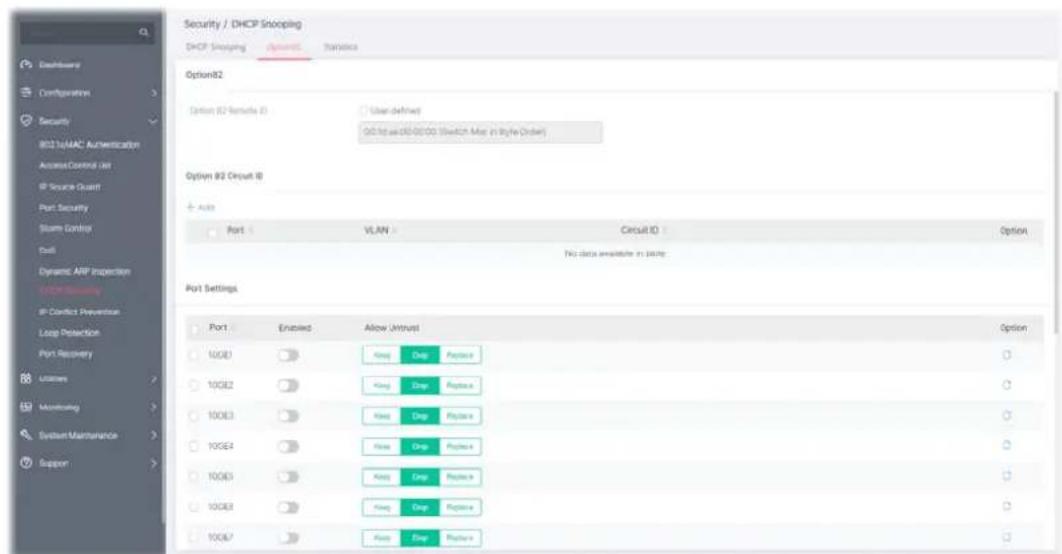1062x554 pixels.
Task: Set 10GE1 Allow Untrust to Replace
Action: (460, 355)
